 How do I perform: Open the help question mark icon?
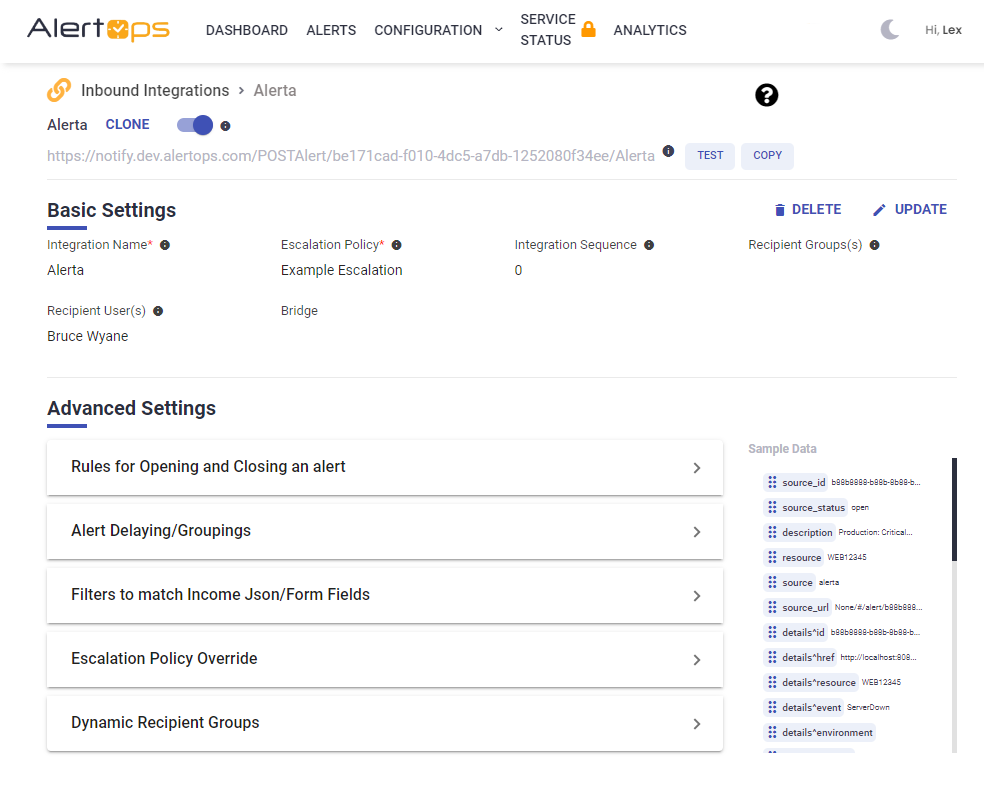tap(766, 95)
